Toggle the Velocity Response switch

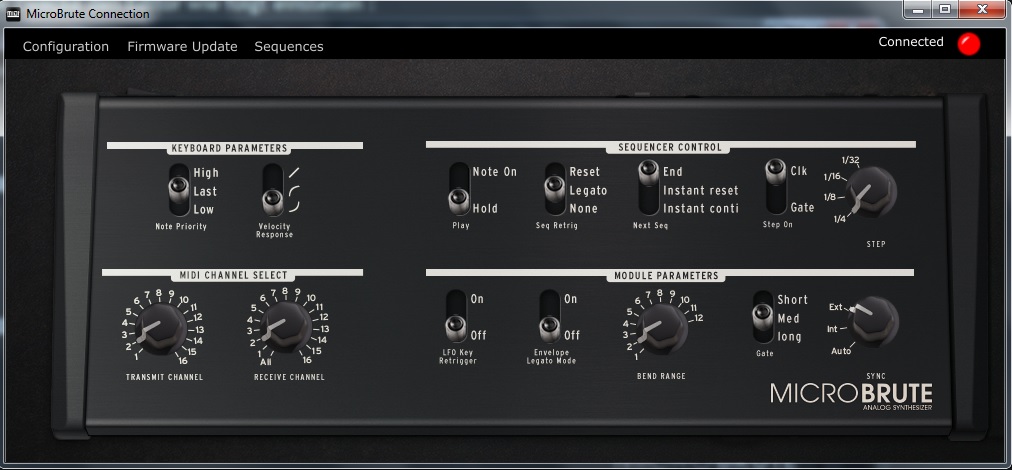272,190
